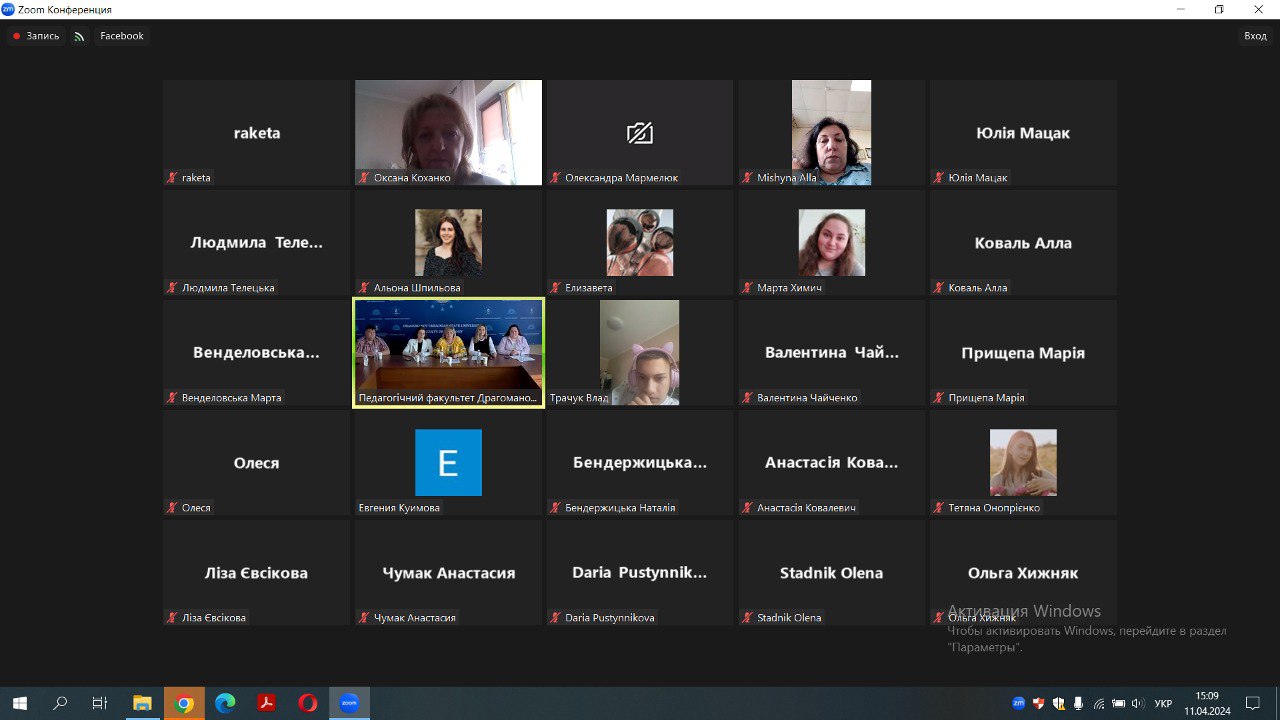Open the Facebook live stream label
The width and height of the screenshot is (1280, 720).
coord(122,36)
